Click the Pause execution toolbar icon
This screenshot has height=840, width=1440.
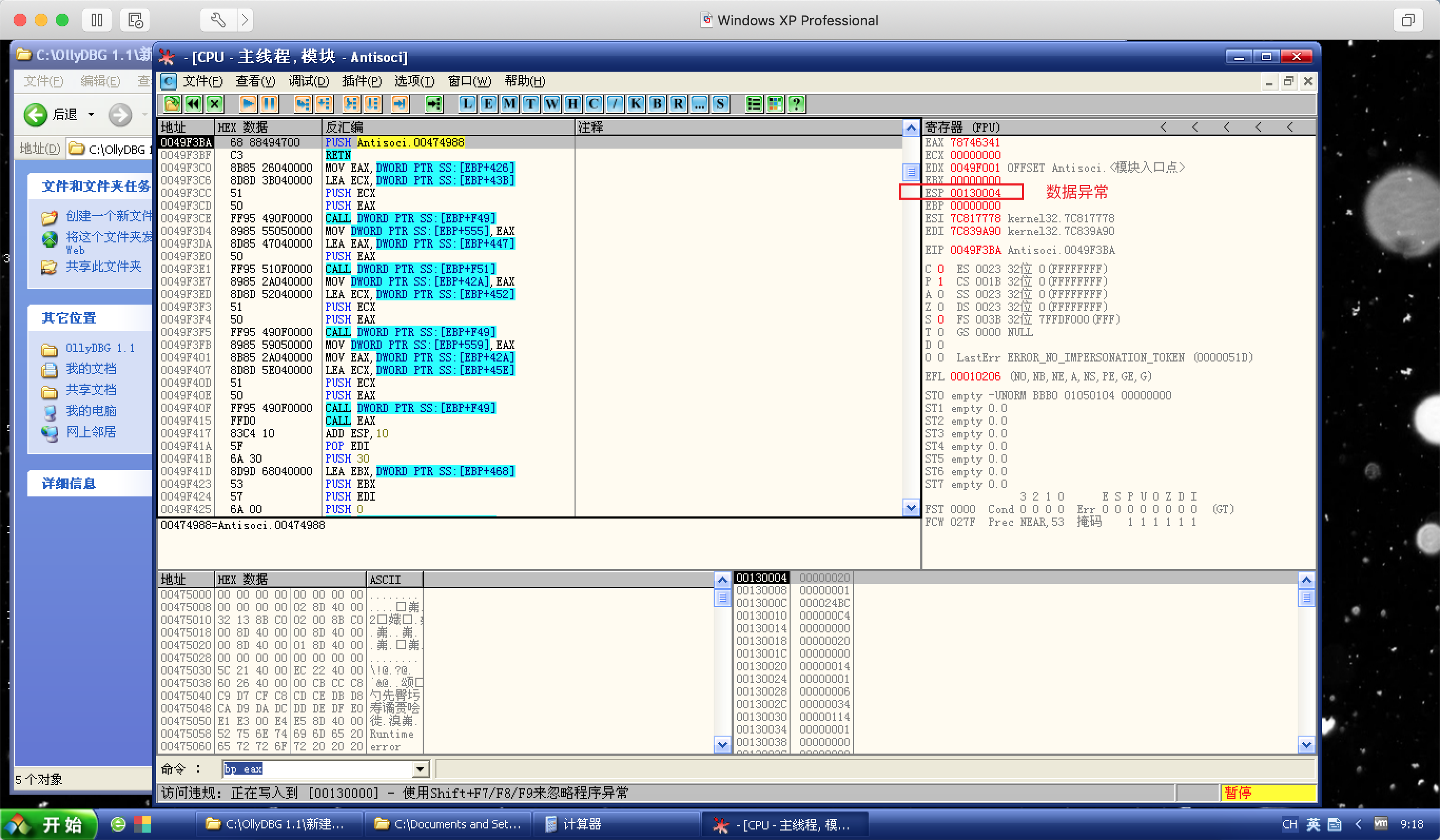[x=269, y=103]
